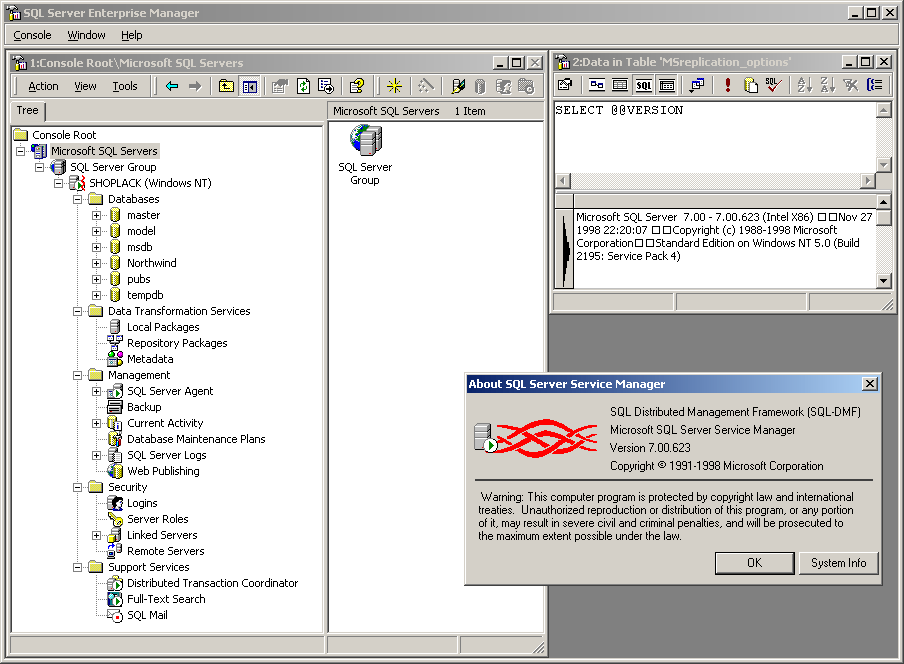The height and width of the screenshot is (664, 904).
Task: Click the New yellow star icon
Action: tap(395, 87)
